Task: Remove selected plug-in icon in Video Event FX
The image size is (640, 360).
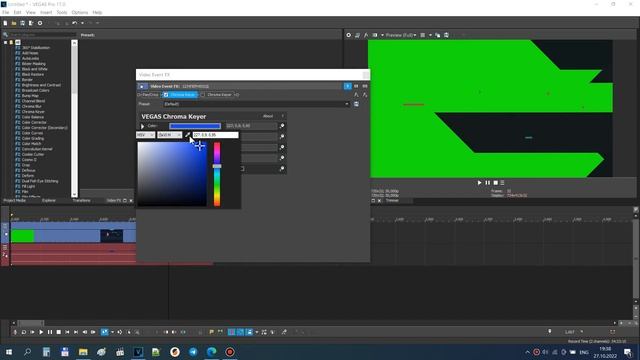Action: point(365,95)
